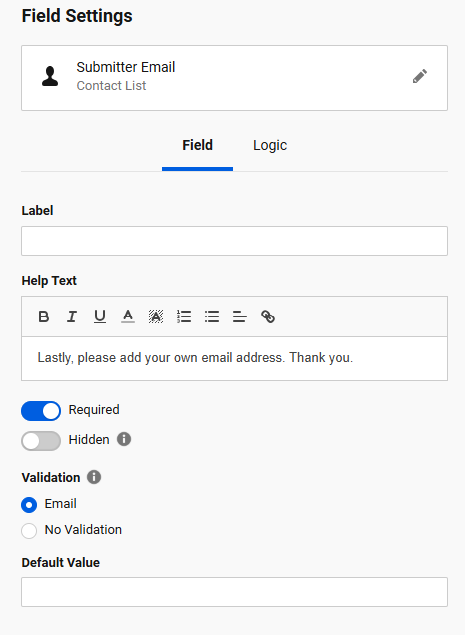Choose No Validation option
The image size is (465, 635).
(x=29, y=531)
